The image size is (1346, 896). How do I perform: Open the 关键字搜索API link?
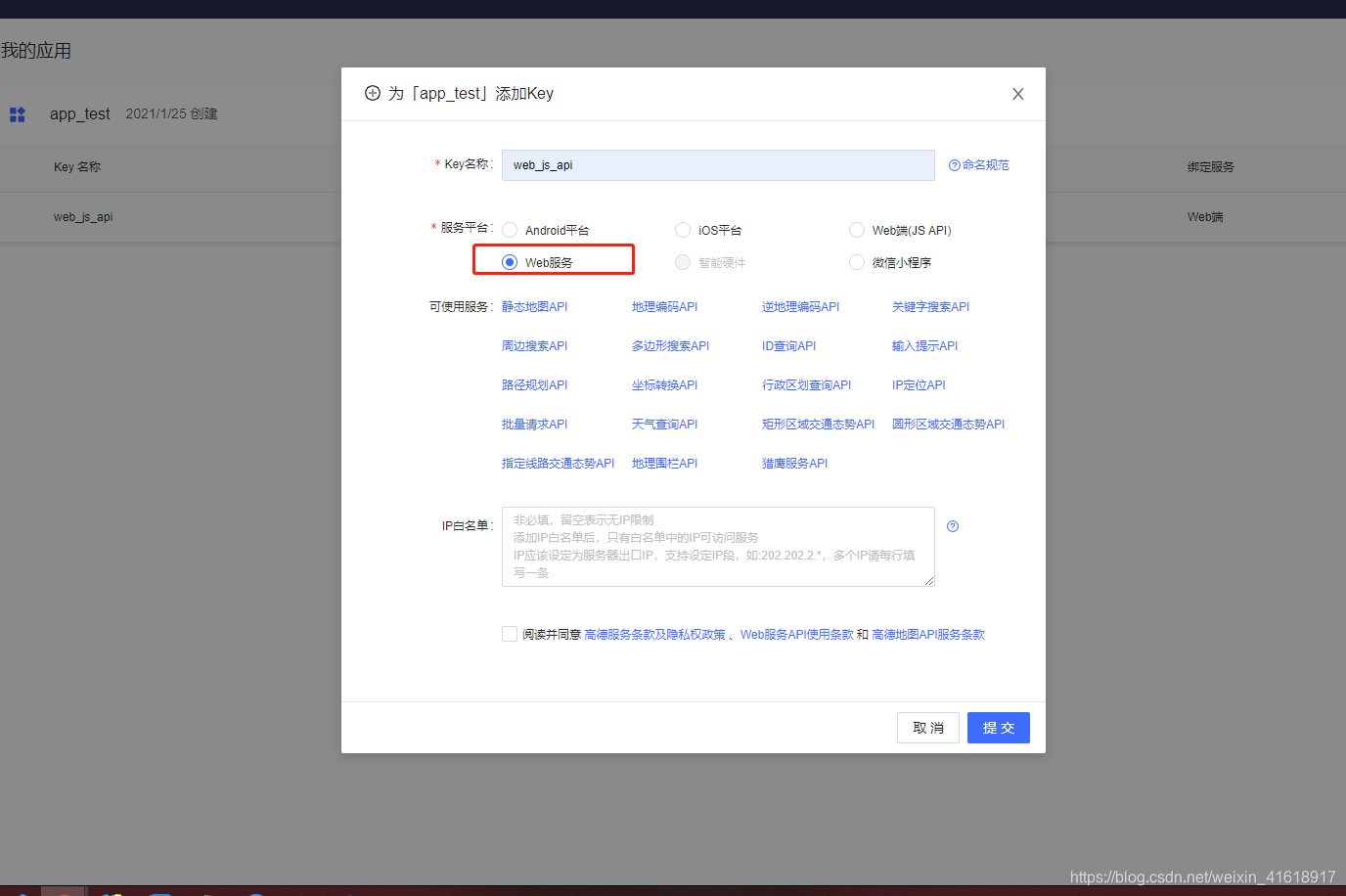pyautogui.click(x=930, y=307)
